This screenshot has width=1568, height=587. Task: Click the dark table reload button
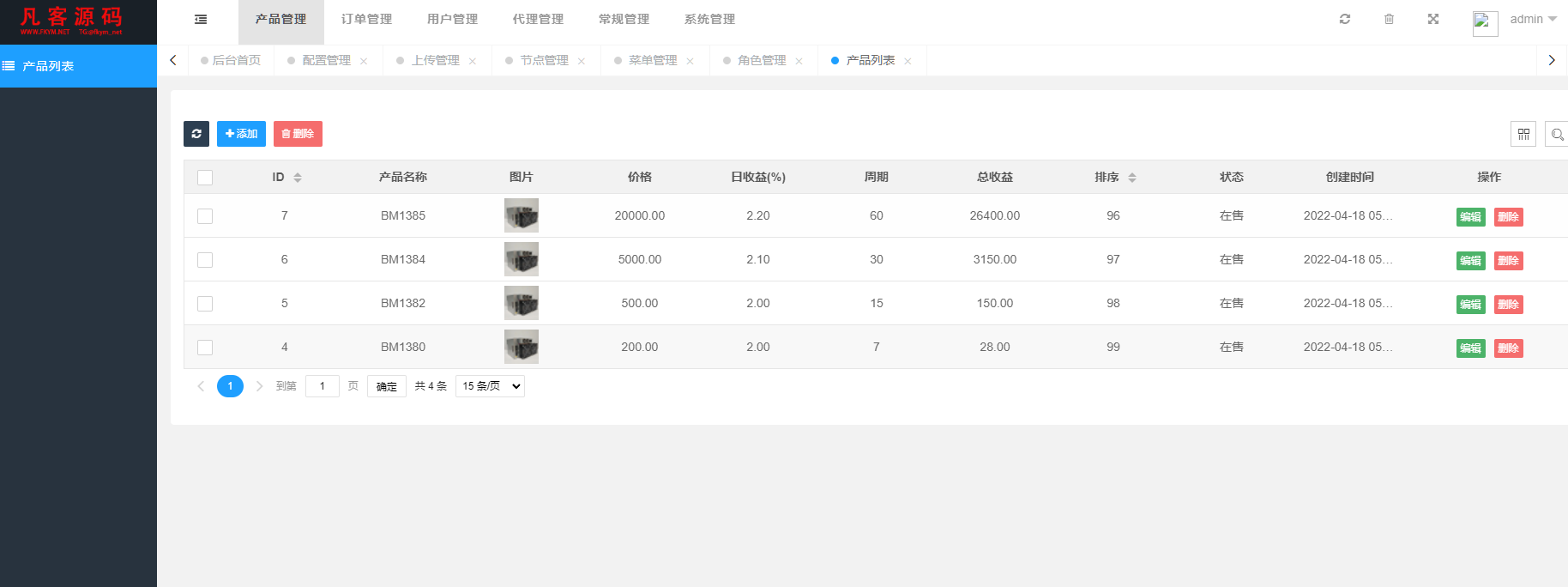point(196,134)
